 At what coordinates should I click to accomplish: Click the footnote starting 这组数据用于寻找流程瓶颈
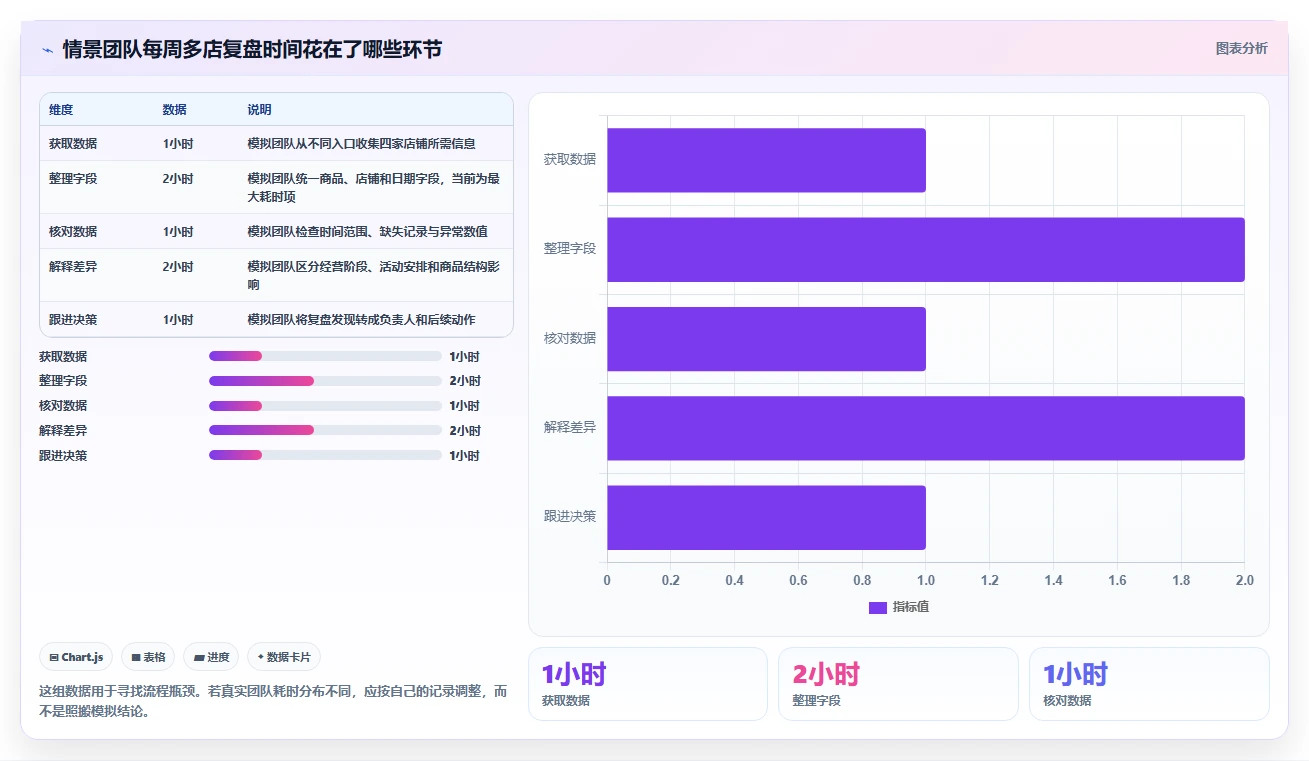[273, 702]
